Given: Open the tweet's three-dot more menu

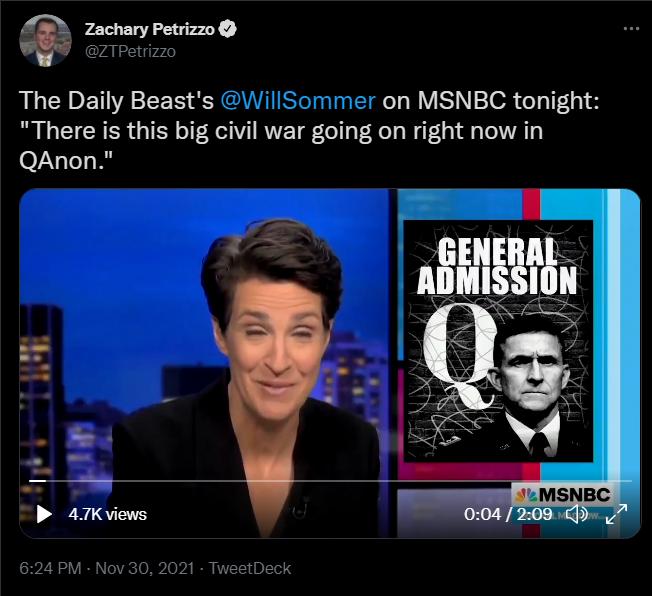Looking at the screenshot, I should [631, 29].
